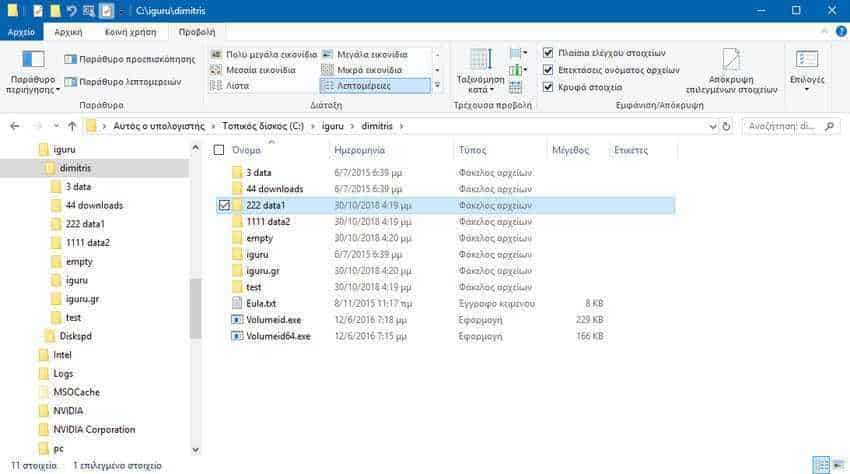850x474 pixels.
Task: Open the group-by icon dropdown
Action: 518,53
